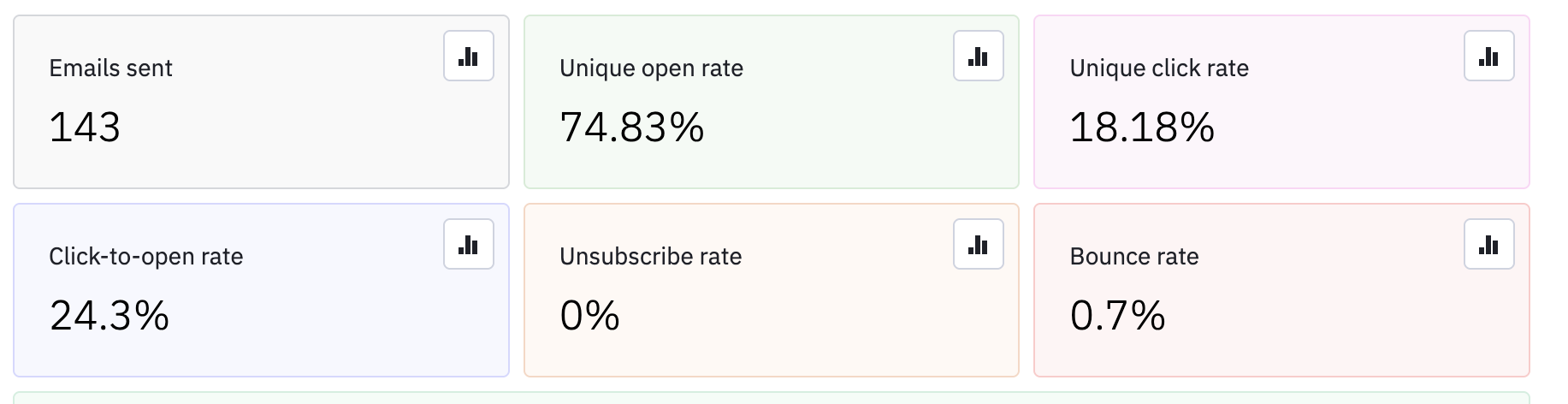1568x404 pixels.
Task: View chart for Click-to-open rate
Action: [x=469, y=245]
